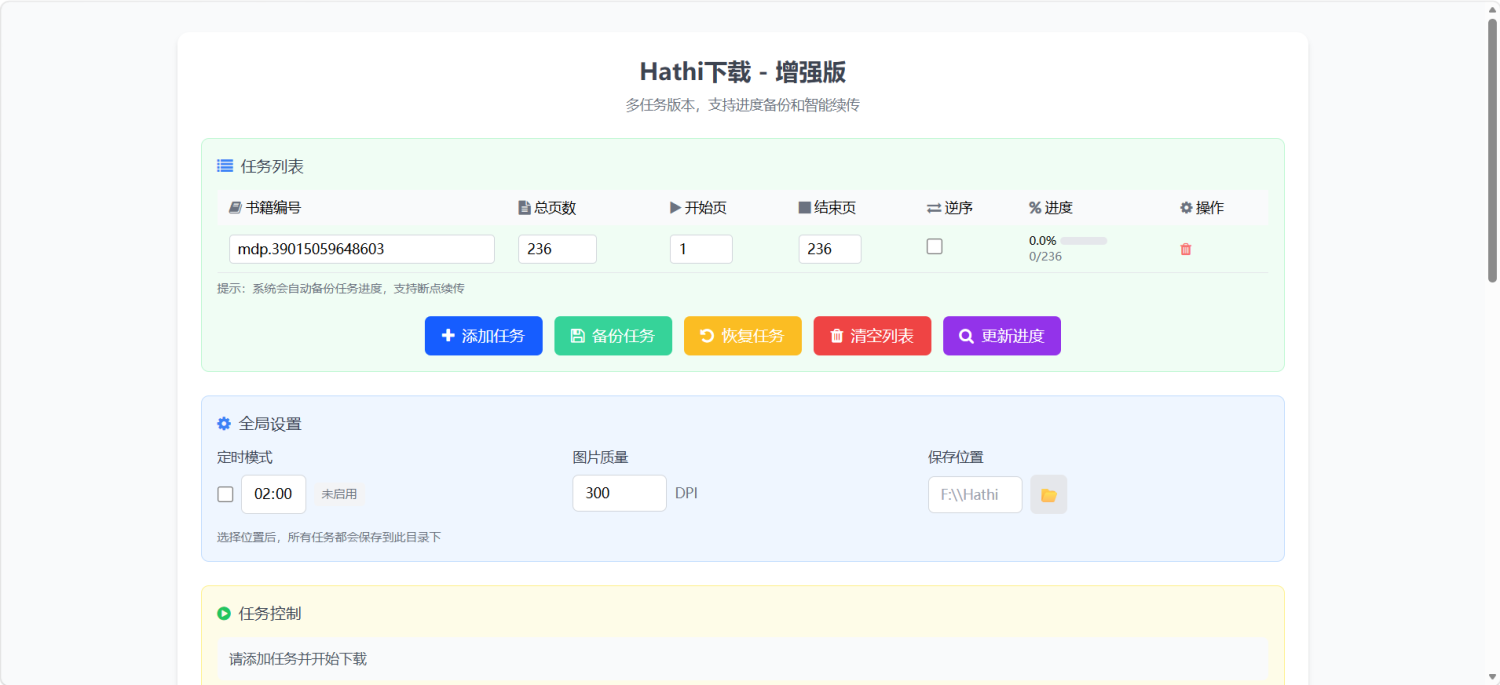Click the play triangle in 开始页 header

pos(675,208)
